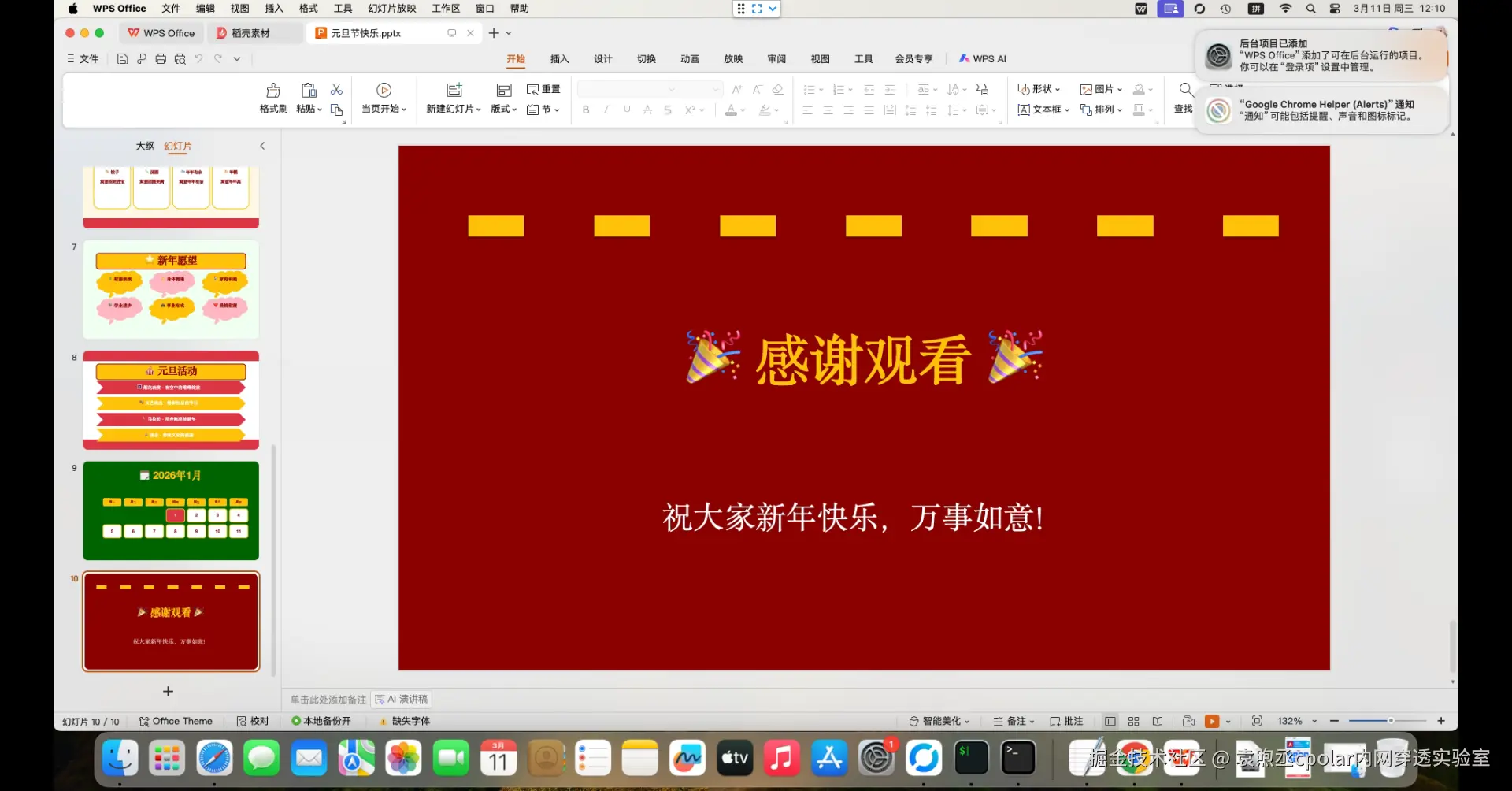Click the local backup (本地备份开) indicator

(x=321, y=722)
